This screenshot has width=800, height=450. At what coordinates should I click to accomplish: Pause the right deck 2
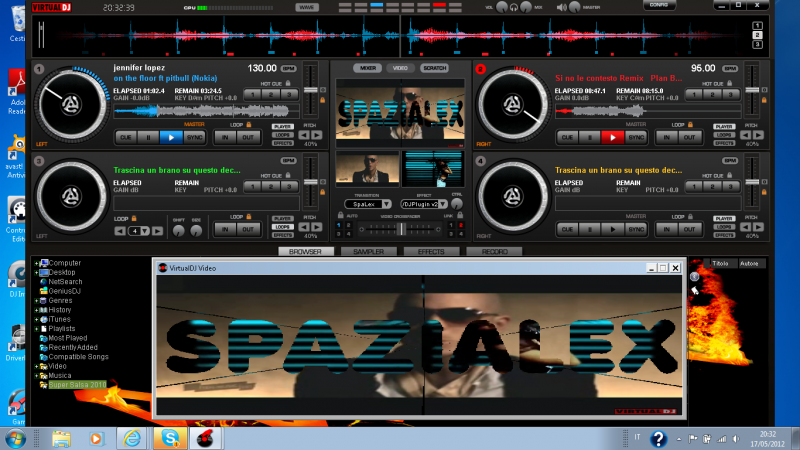click(x=590, y=137)
